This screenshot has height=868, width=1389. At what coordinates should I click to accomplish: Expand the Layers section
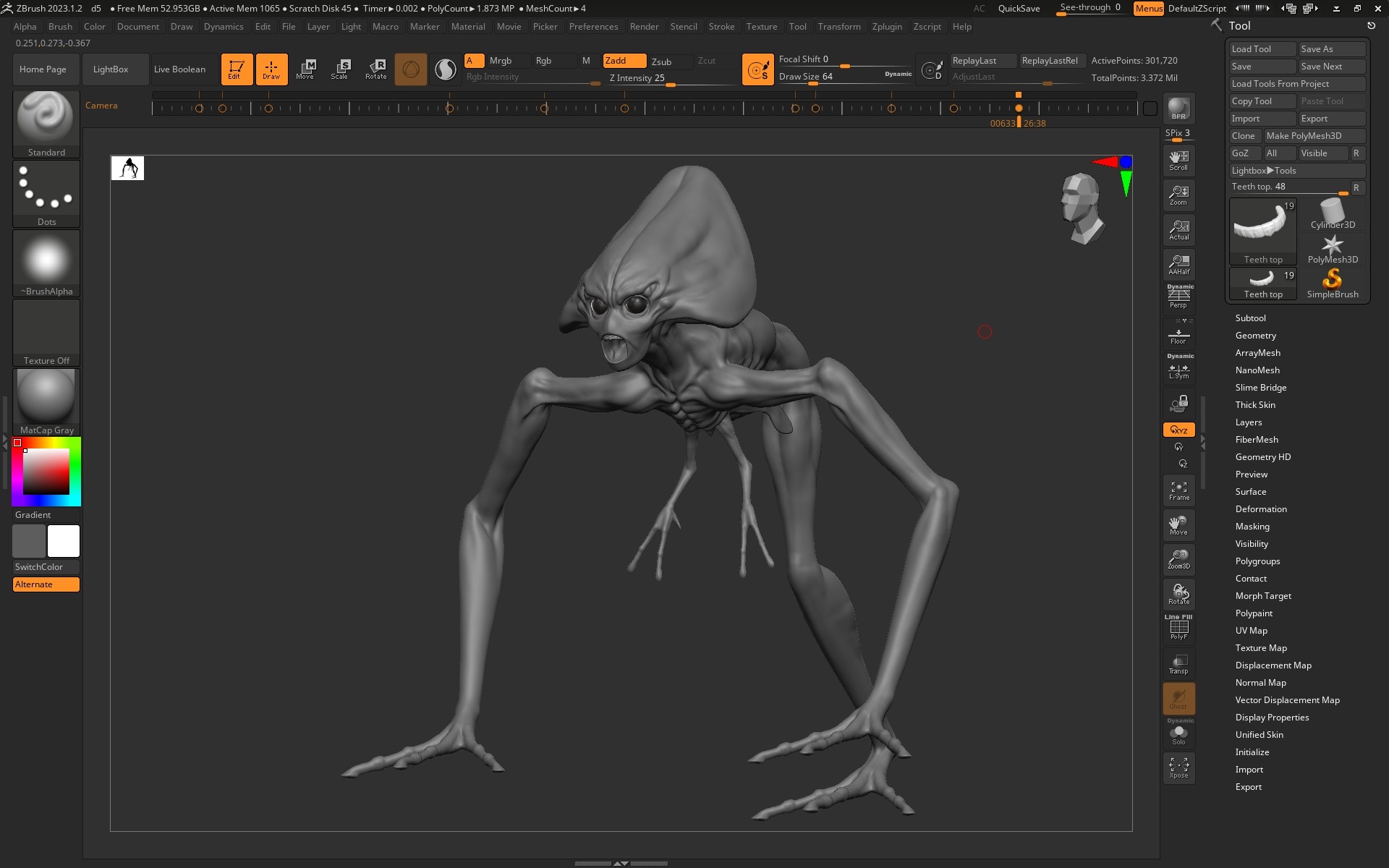point(1248,422)
